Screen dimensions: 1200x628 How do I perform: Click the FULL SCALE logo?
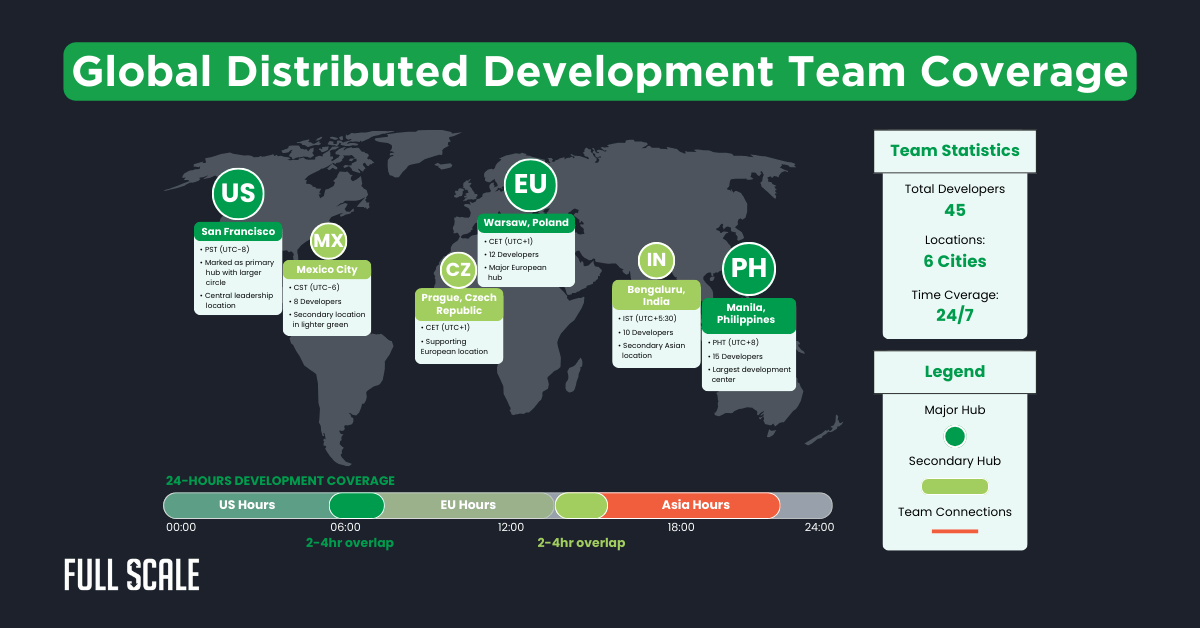point(132,575)
